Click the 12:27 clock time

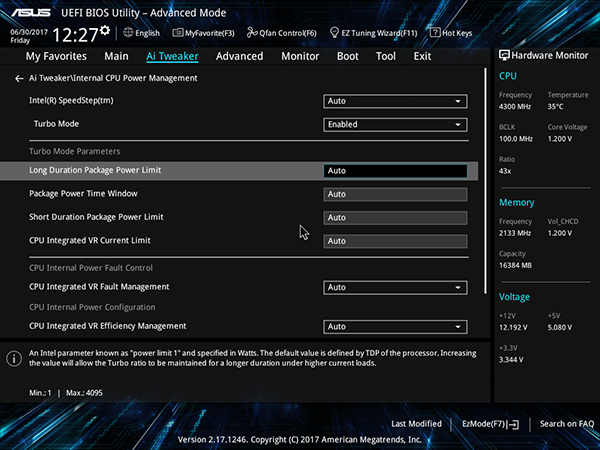point(75,35)
